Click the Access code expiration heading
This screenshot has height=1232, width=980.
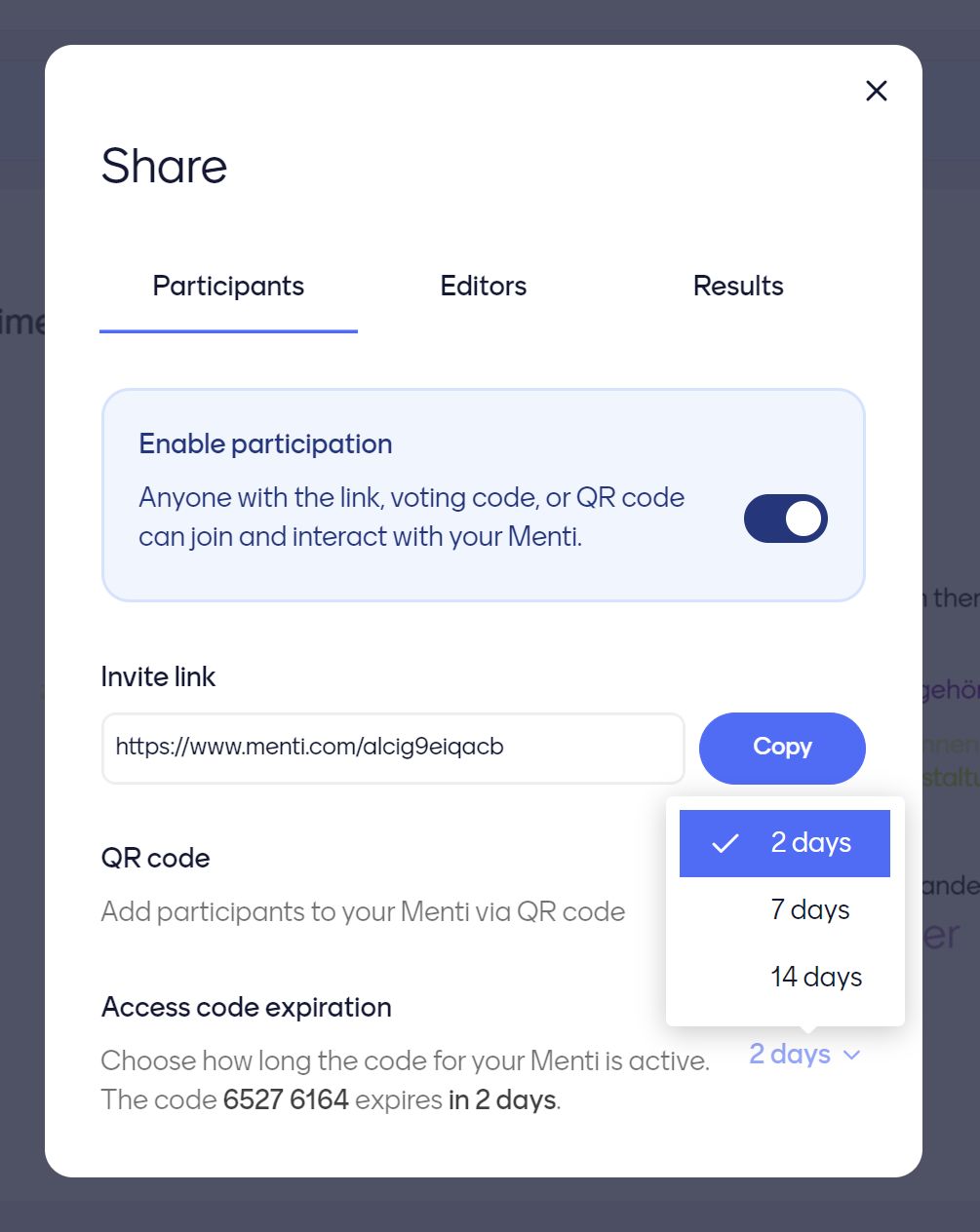(246, 1008)
